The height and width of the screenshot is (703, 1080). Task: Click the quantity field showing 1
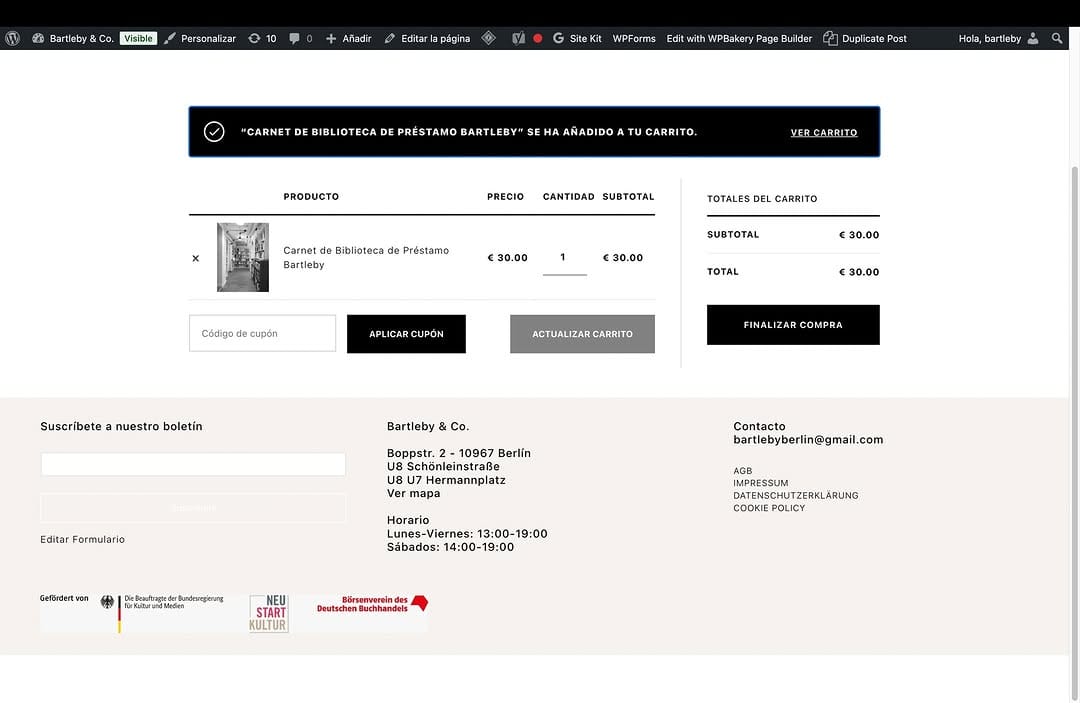click(564, 258)
